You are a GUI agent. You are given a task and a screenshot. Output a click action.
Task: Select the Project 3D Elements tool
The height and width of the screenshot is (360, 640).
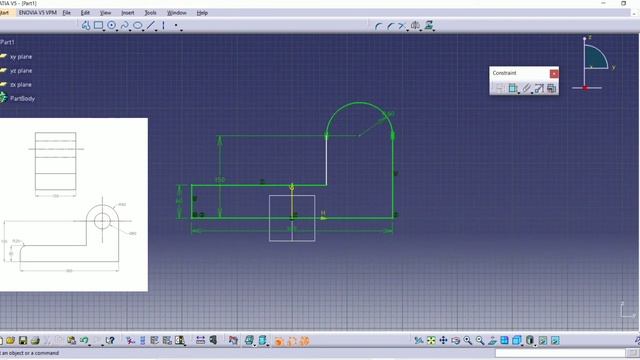428,25
